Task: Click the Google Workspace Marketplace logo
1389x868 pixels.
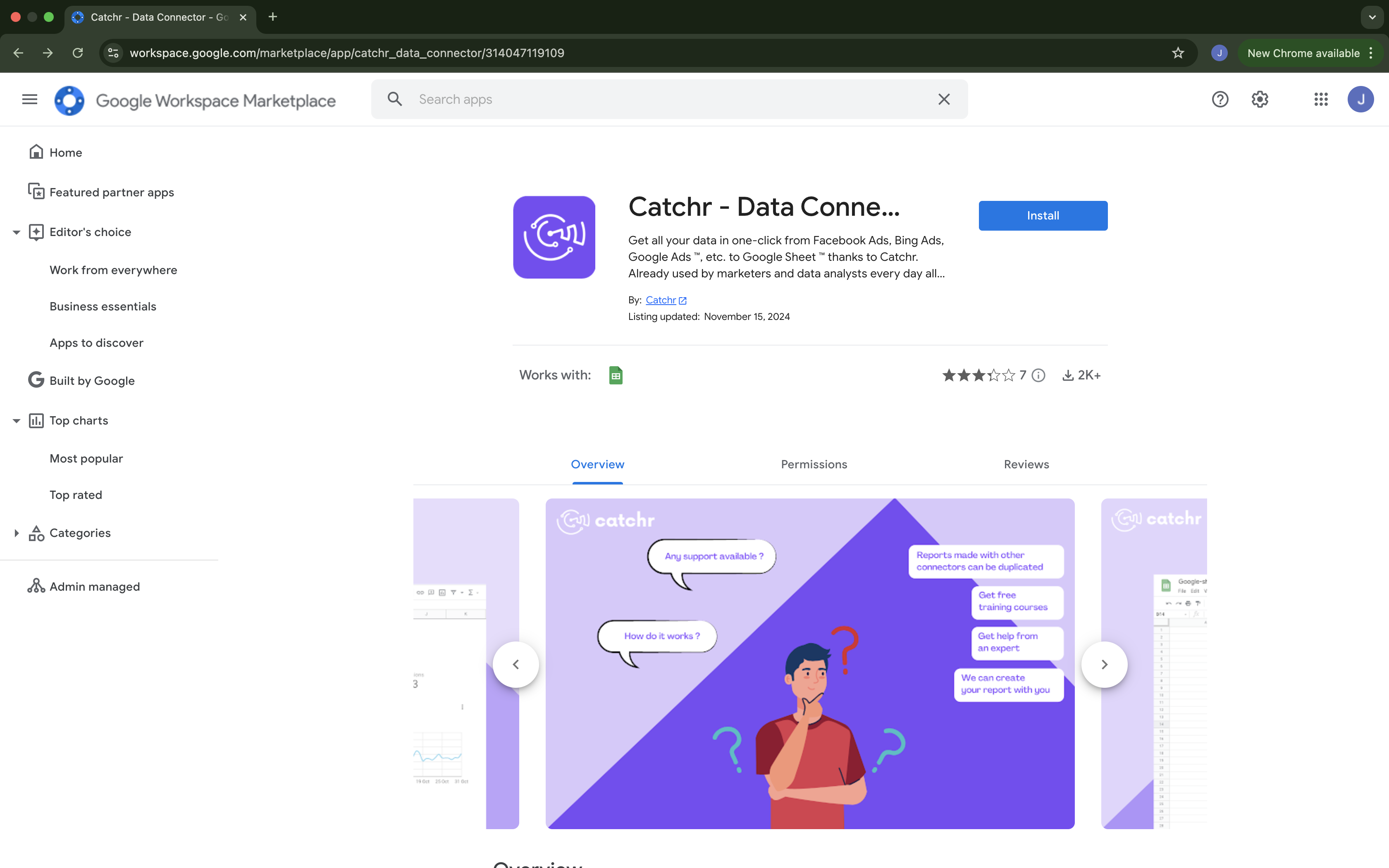Action: 195,100
